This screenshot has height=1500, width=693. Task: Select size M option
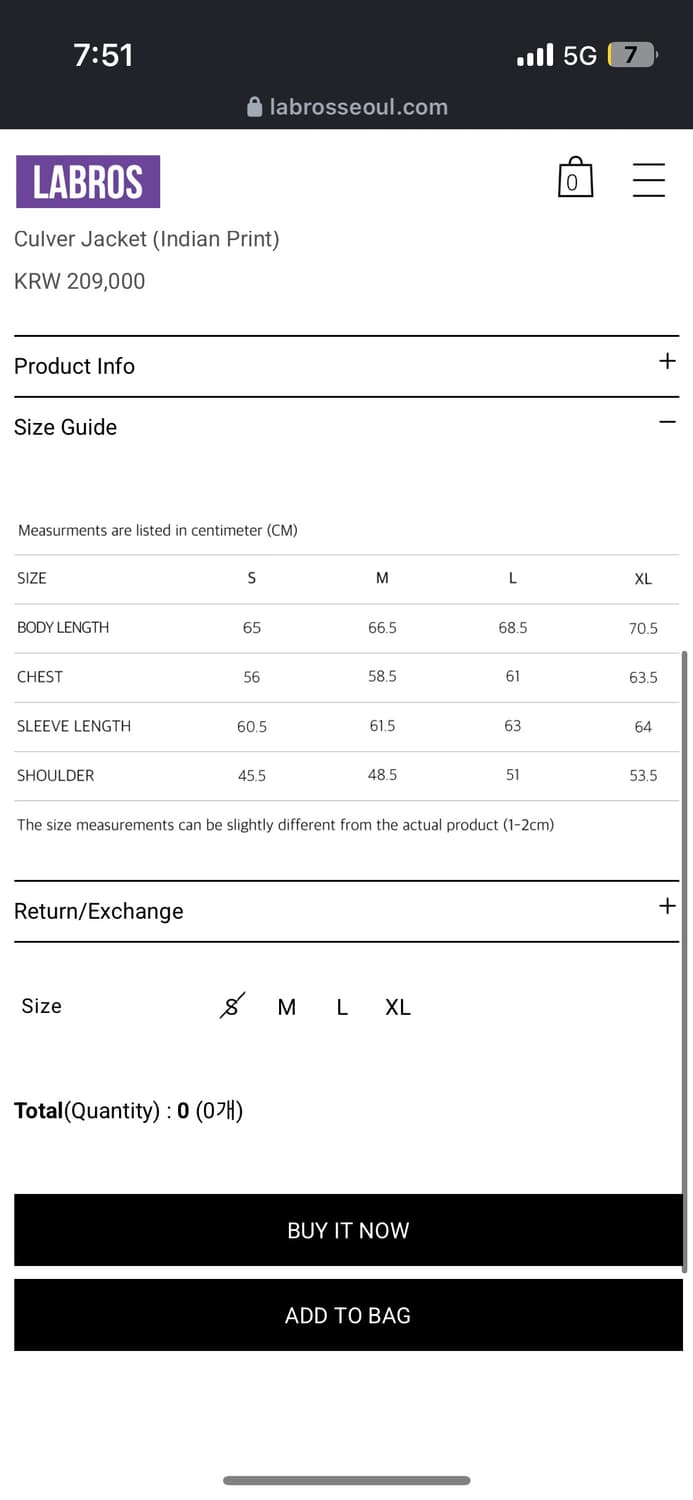pyautogui.click(x=287, y=1007)
